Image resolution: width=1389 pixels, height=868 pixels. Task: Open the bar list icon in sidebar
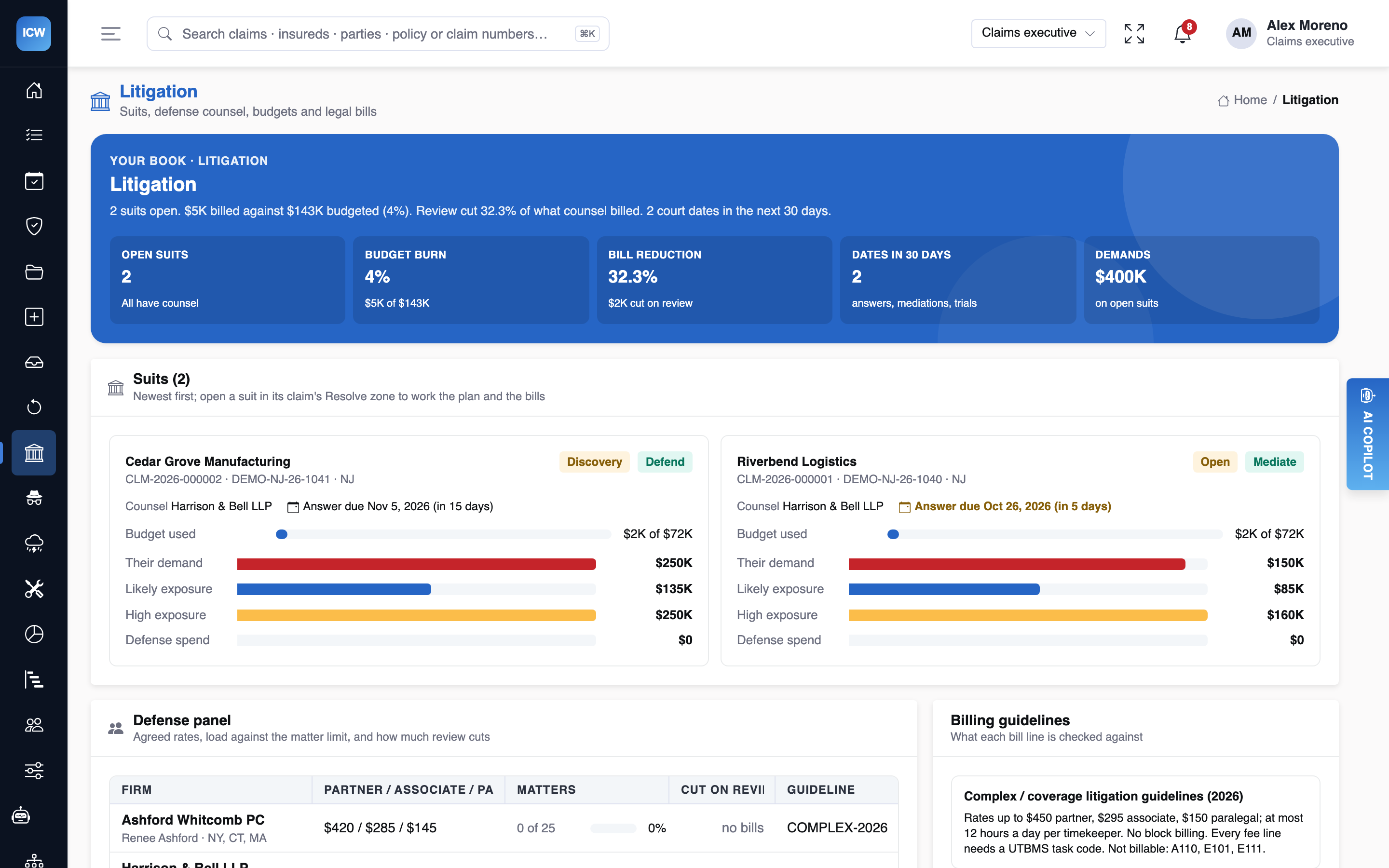coord(34,679)
